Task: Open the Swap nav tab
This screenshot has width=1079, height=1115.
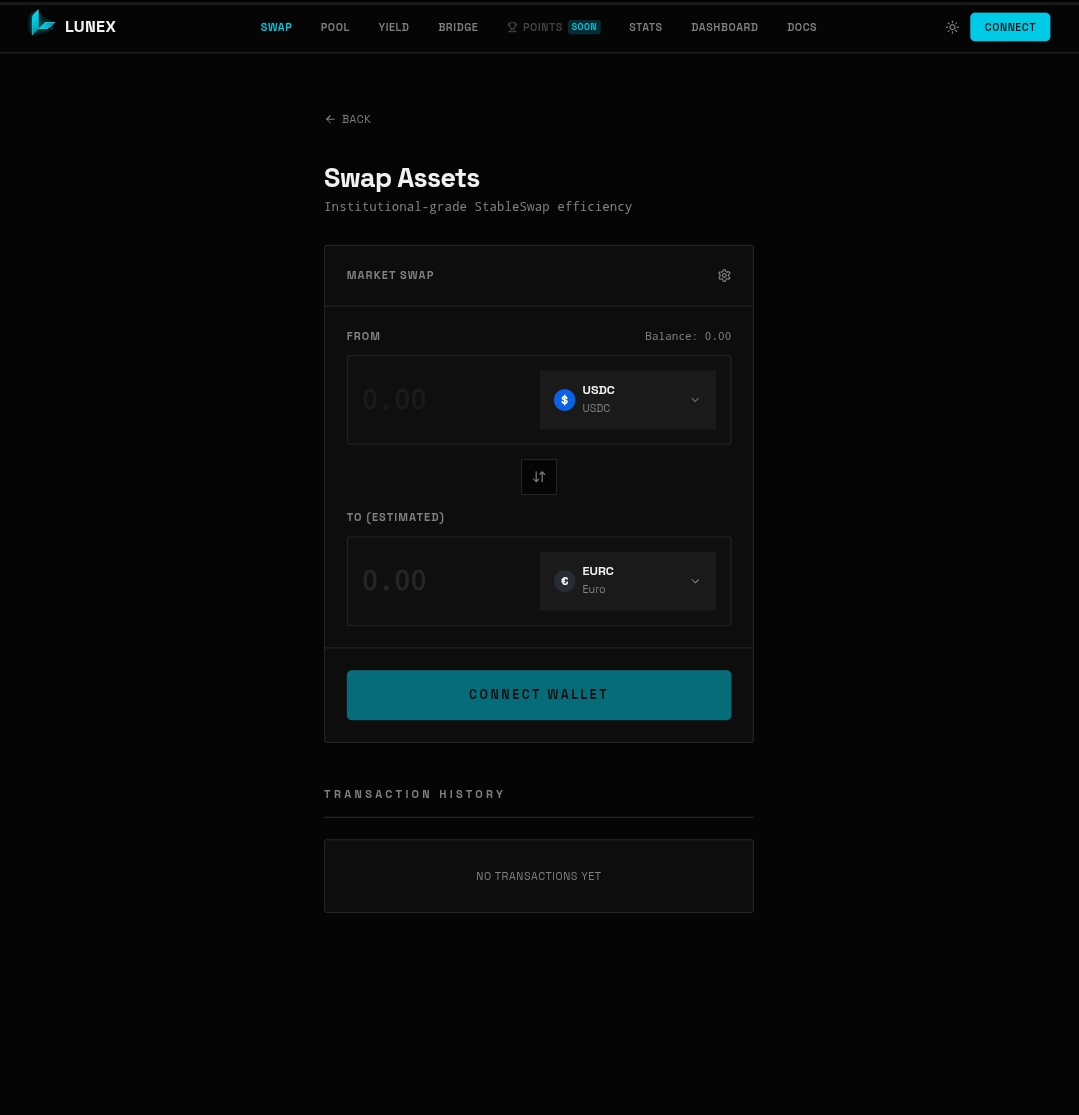Action: click(x=276, y=27)
